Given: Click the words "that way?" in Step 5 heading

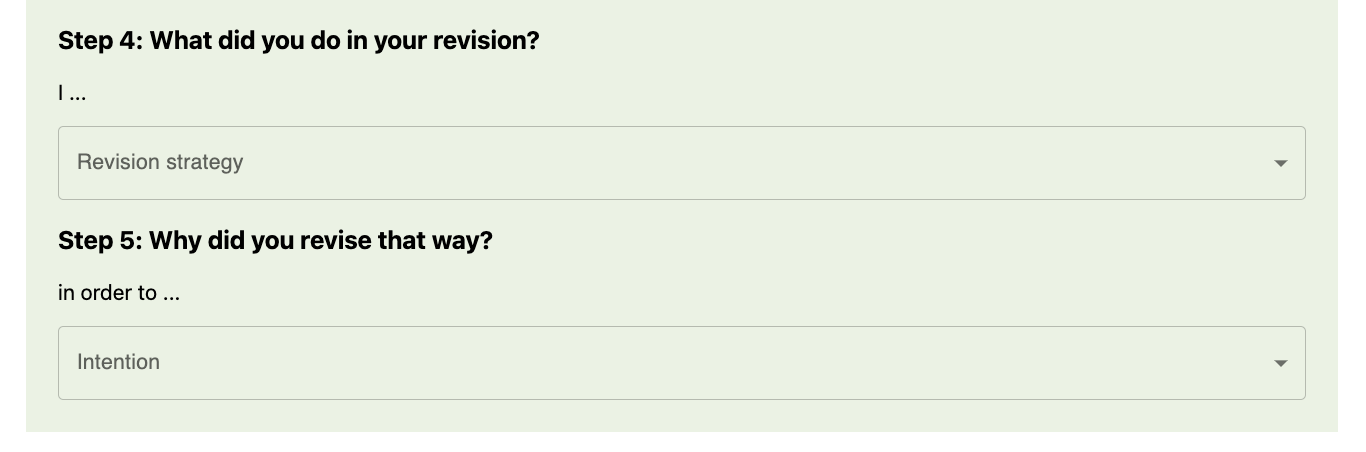Looking at the screenshot, I should (435, 241).
